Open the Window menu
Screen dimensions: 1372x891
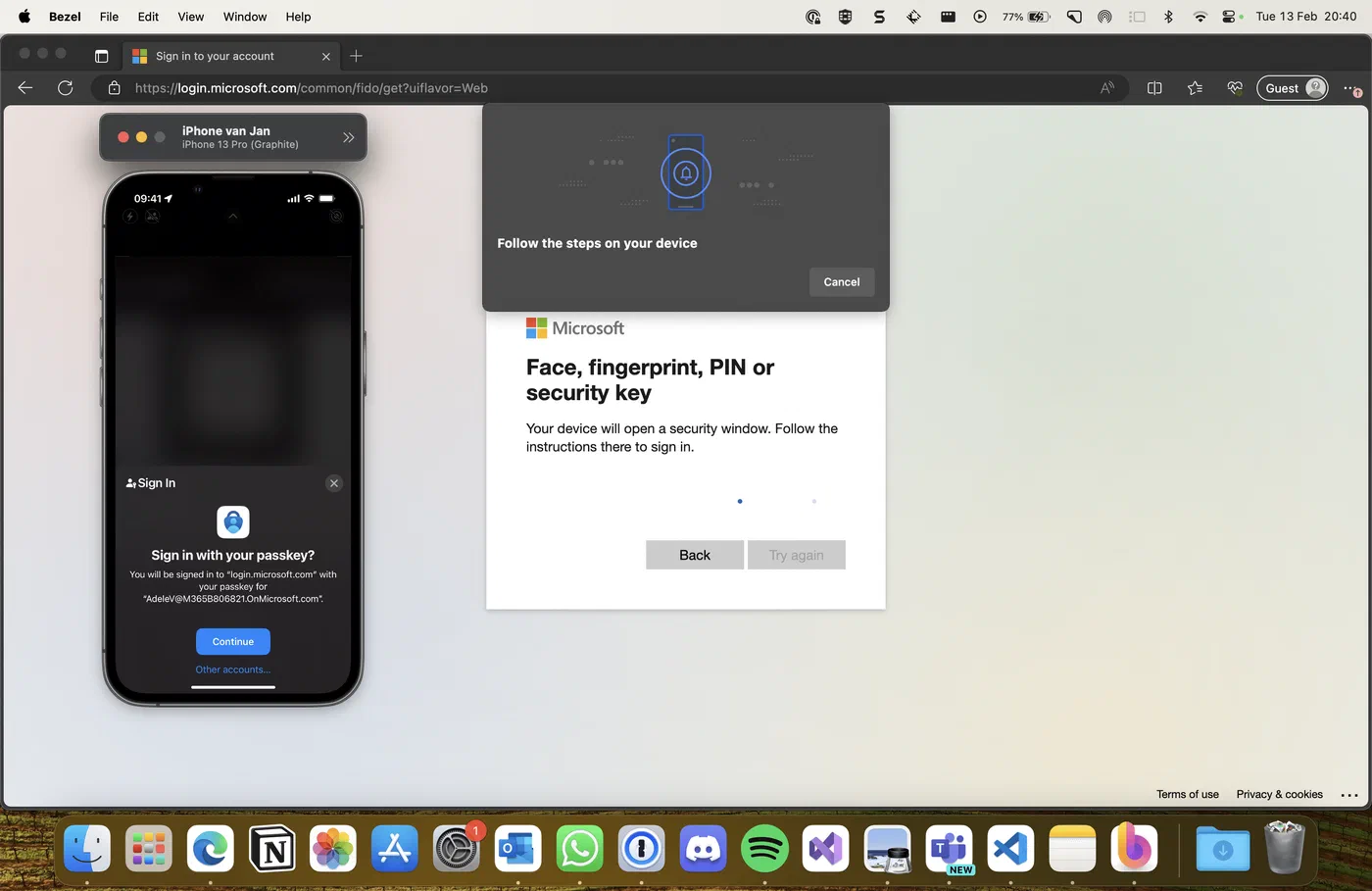(x=245, y=17)
